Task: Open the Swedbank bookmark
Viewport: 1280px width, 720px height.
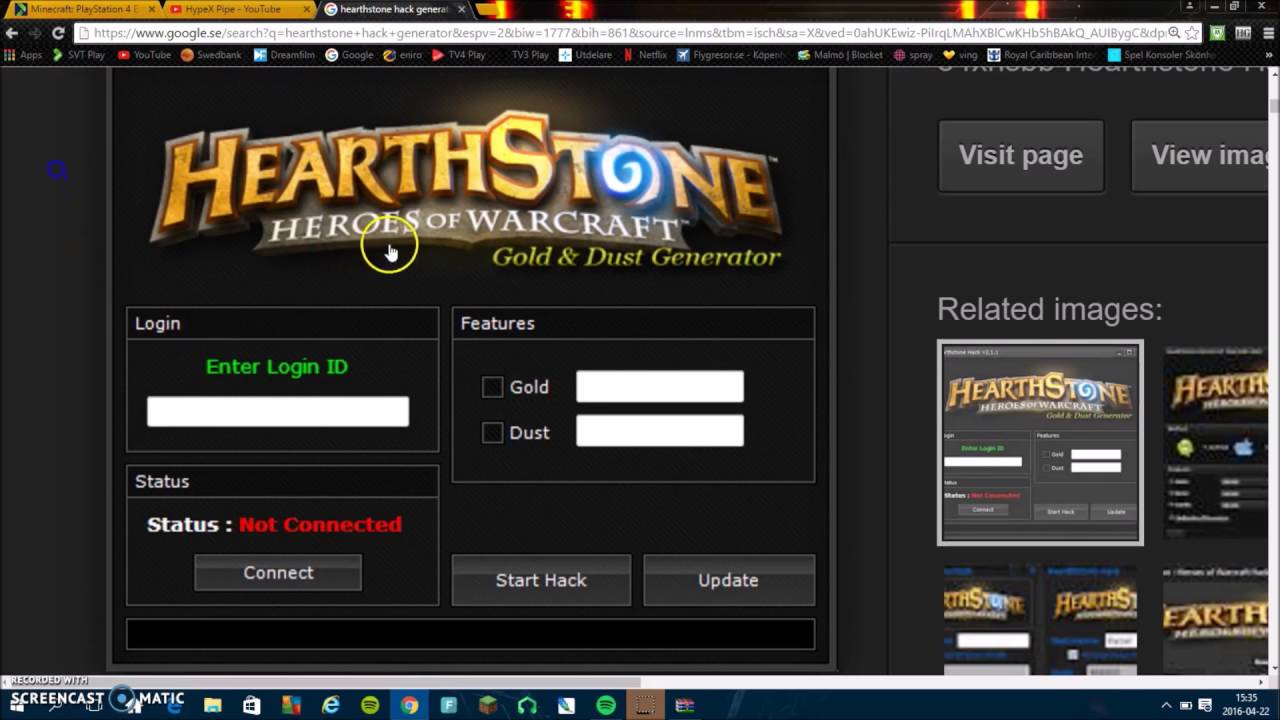Action: click(211, 55)
